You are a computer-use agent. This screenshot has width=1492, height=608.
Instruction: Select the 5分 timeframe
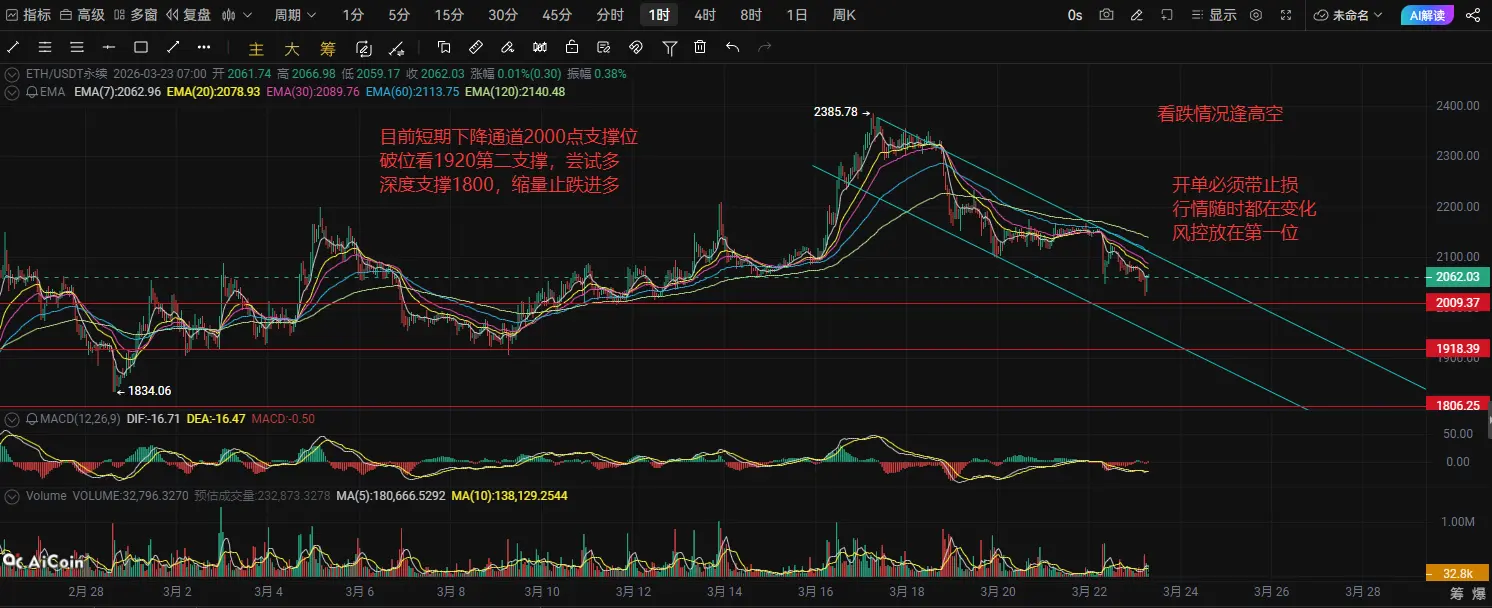(399, 15)
